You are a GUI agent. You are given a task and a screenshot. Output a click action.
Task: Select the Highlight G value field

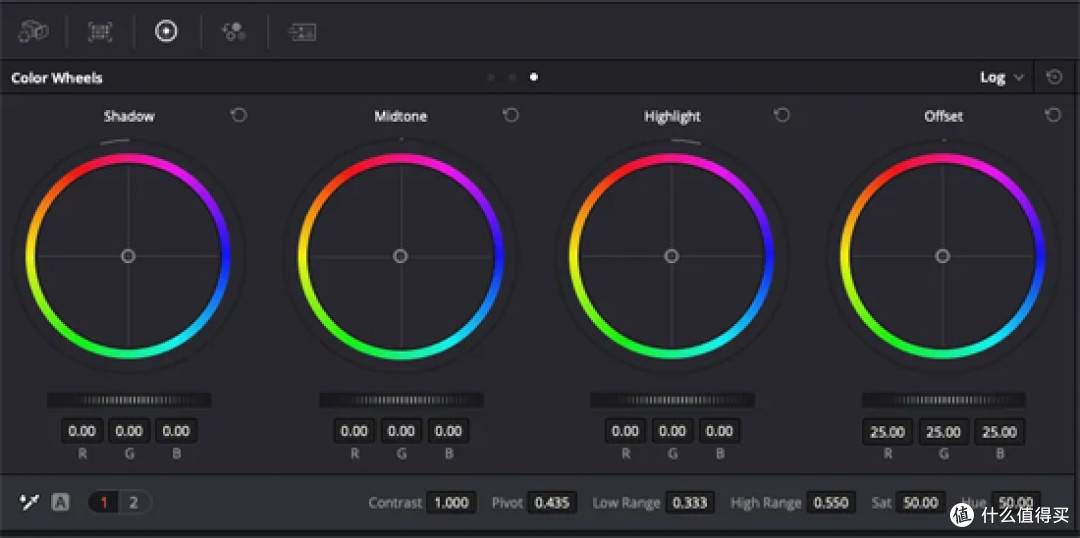(x=672, y=431)
